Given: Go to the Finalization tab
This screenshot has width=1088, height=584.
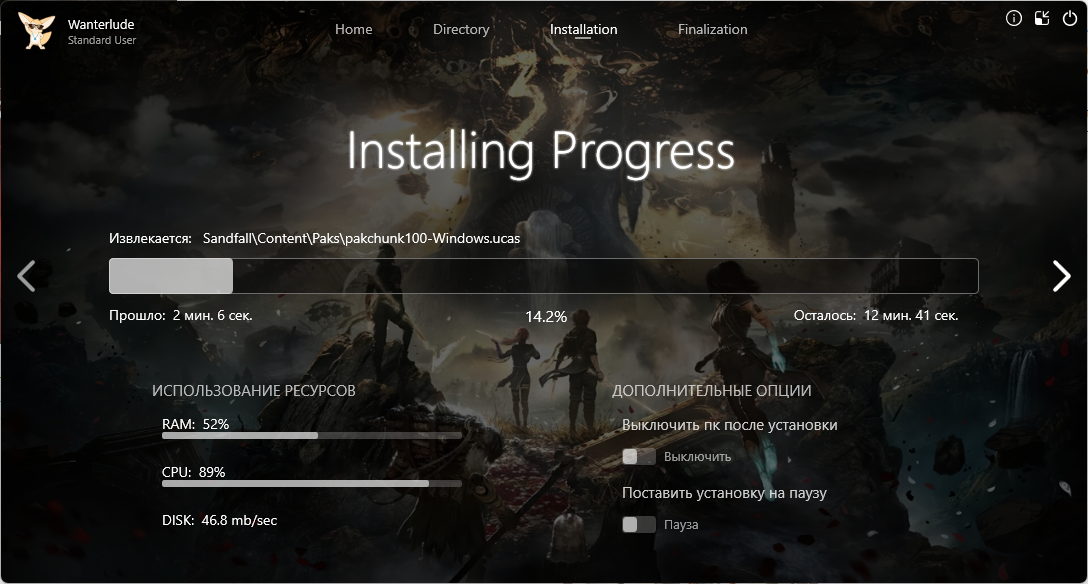Looking at the screenshot, I should tap(712, 30).
